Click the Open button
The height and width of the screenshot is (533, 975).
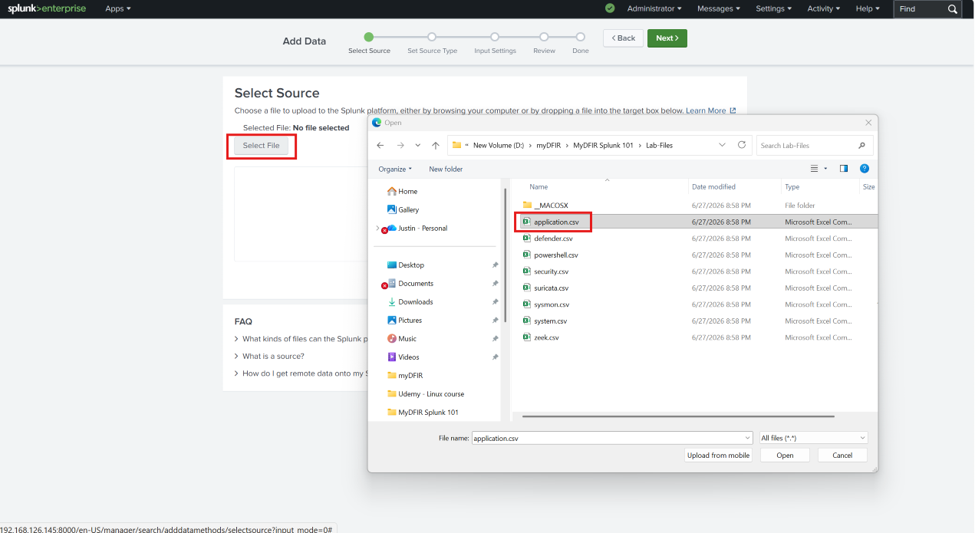pos(785,455)
